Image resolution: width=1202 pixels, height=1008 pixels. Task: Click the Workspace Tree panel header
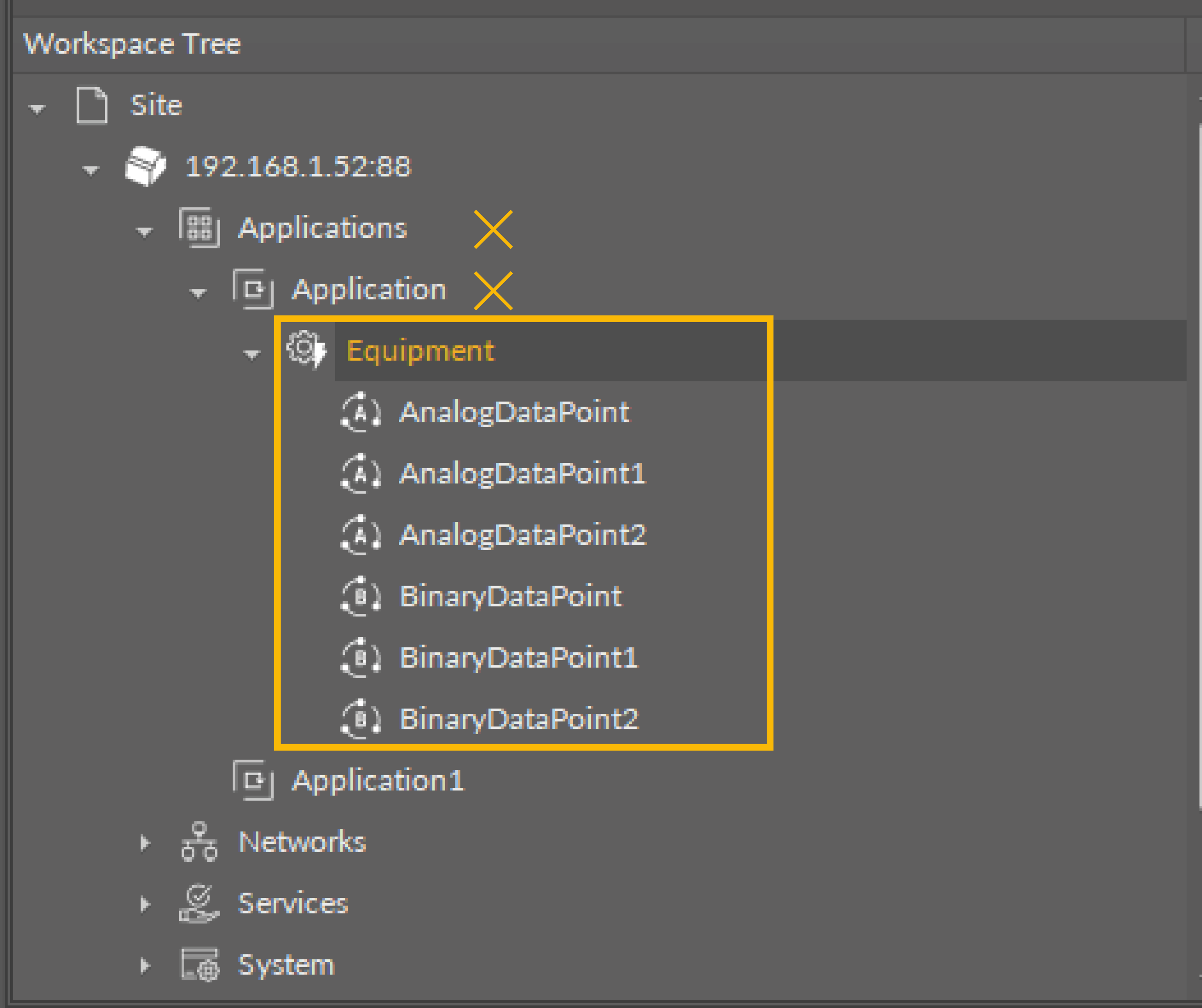132,44
